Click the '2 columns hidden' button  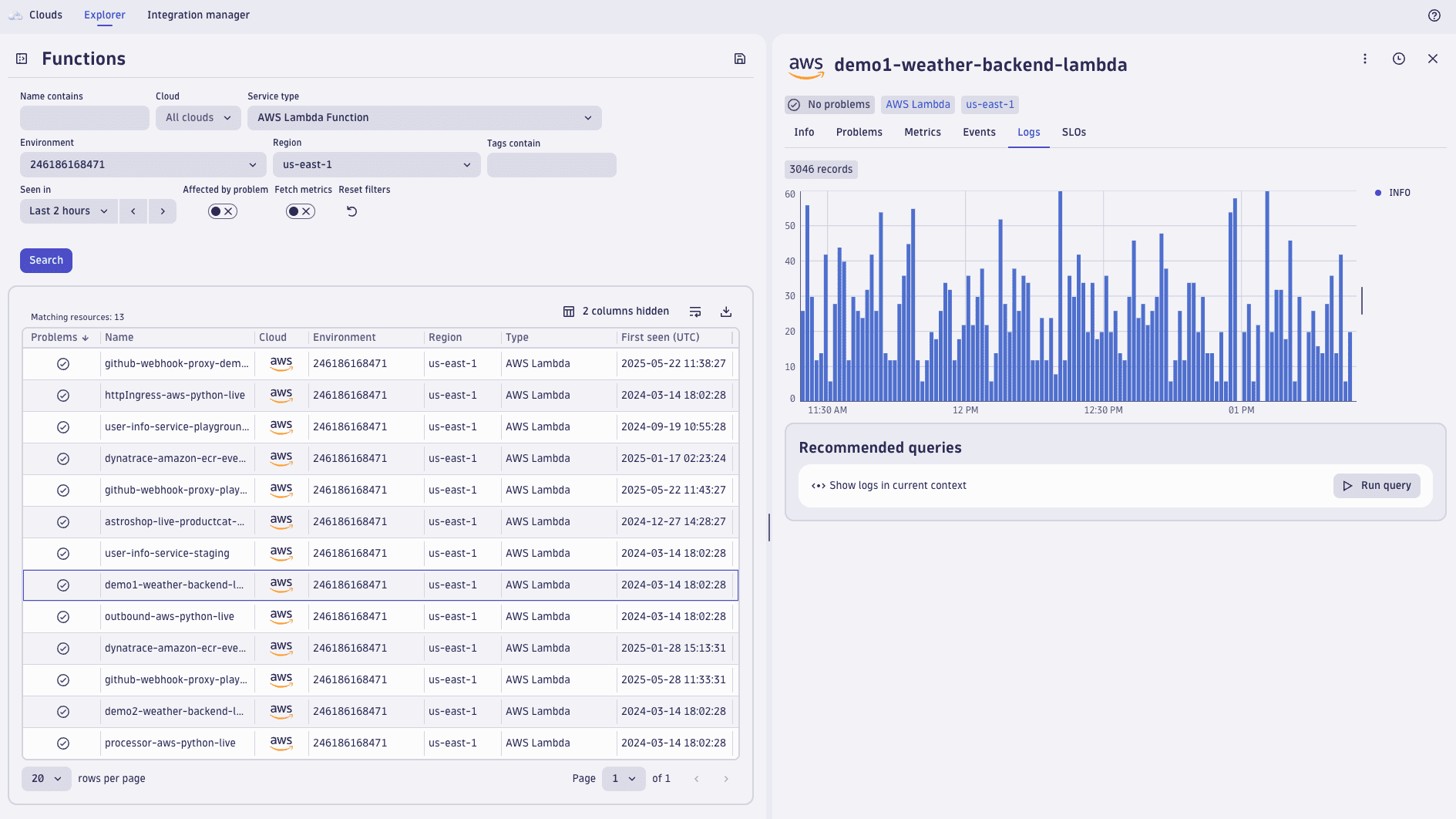616,312
